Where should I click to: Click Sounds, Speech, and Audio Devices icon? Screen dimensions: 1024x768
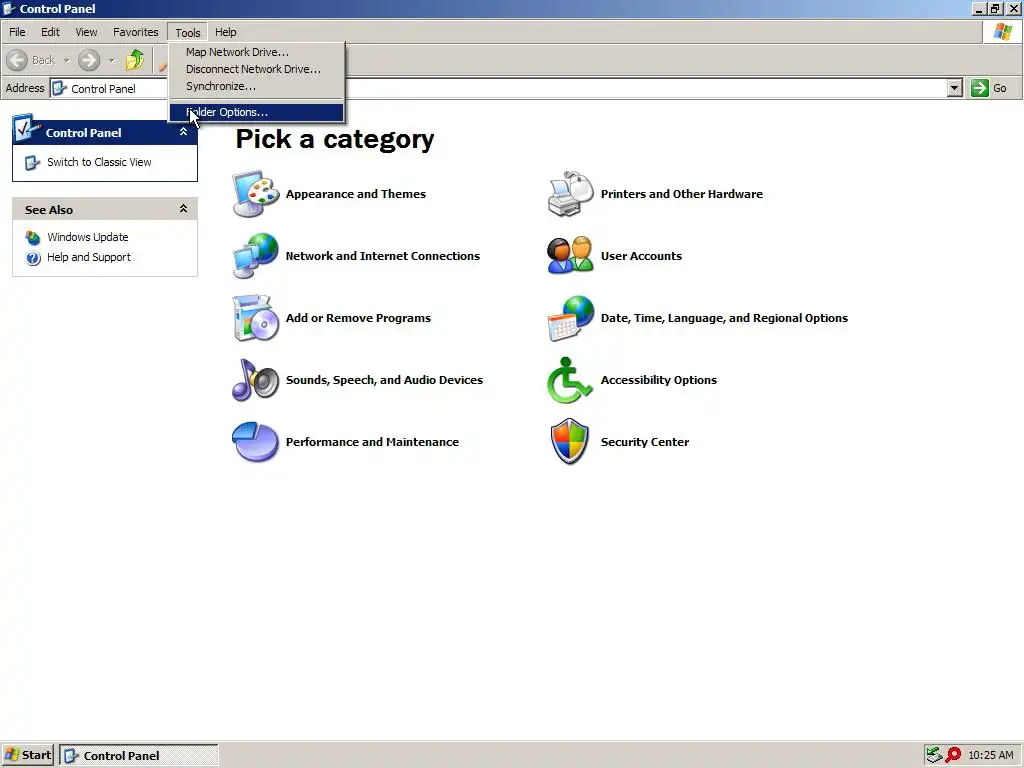[256, 380]
